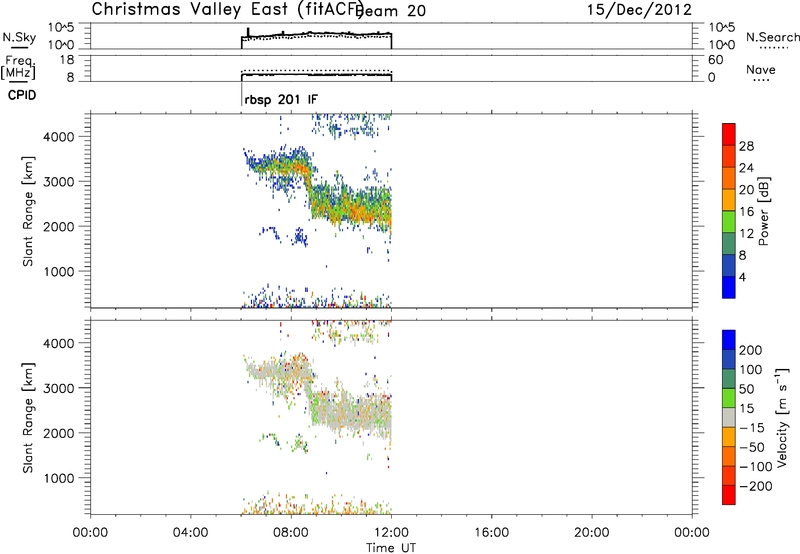The width and height of the screenshot is (800, 554).
Task: Click the '2000' tick on the velocity panel
Action: tap(59, 433)
